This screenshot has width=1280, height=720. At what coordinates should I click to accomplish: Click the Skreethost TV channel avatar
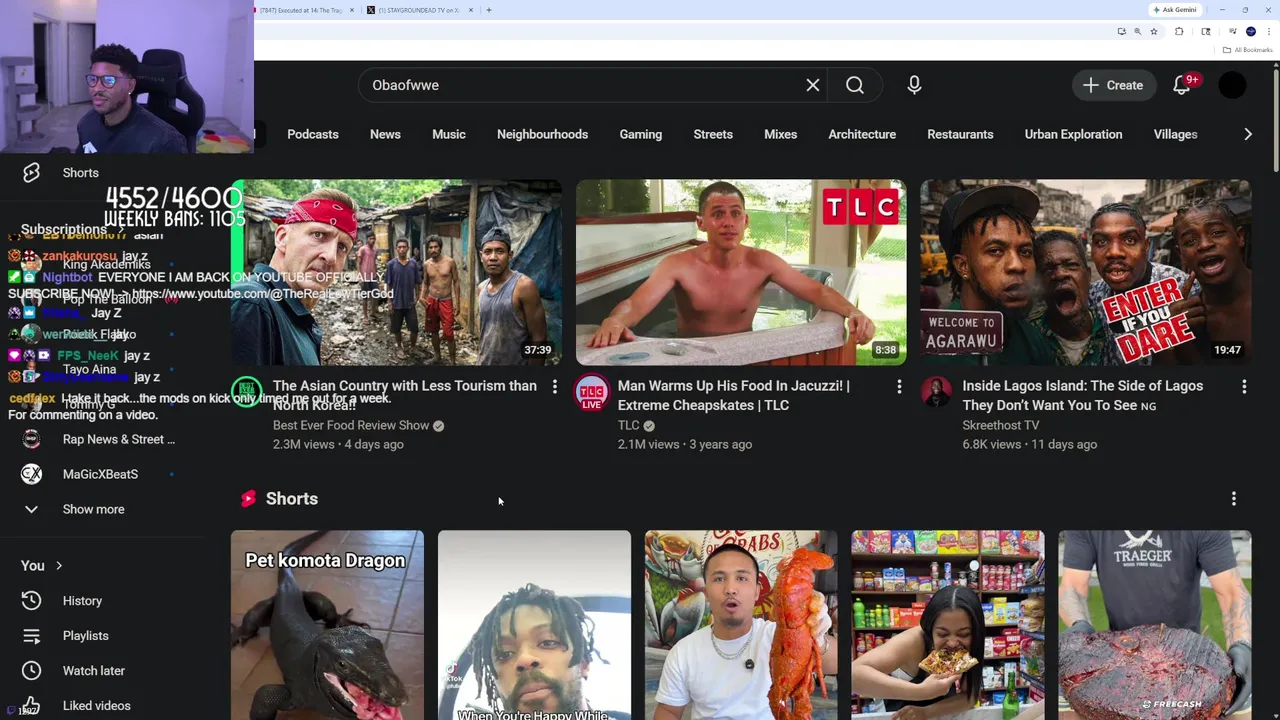936,392
